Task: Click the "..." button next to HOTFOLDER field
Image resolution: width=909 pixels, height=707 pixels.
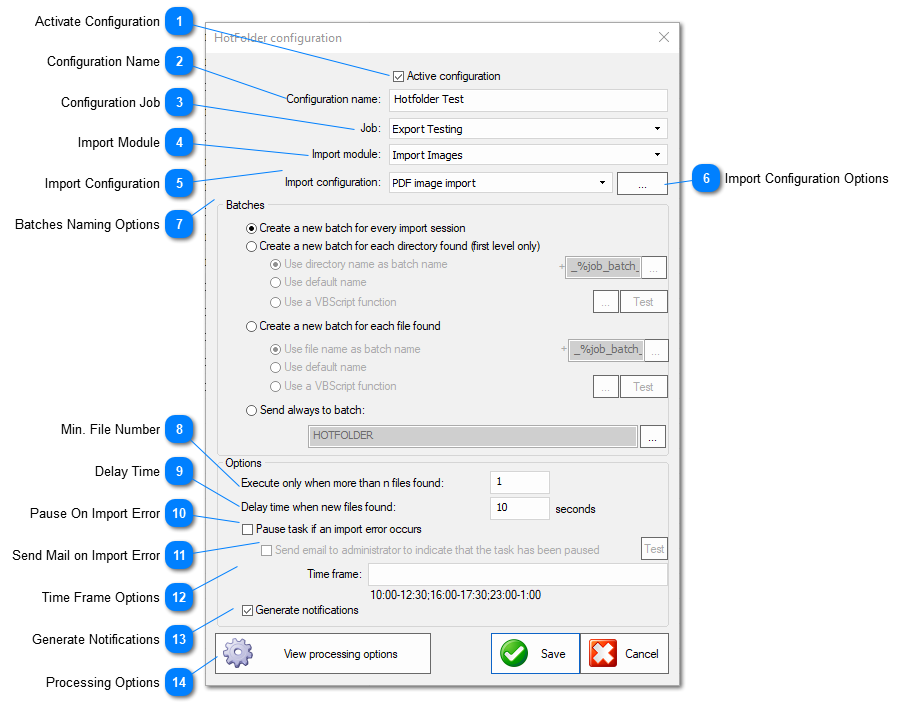Action: (652, 435)
